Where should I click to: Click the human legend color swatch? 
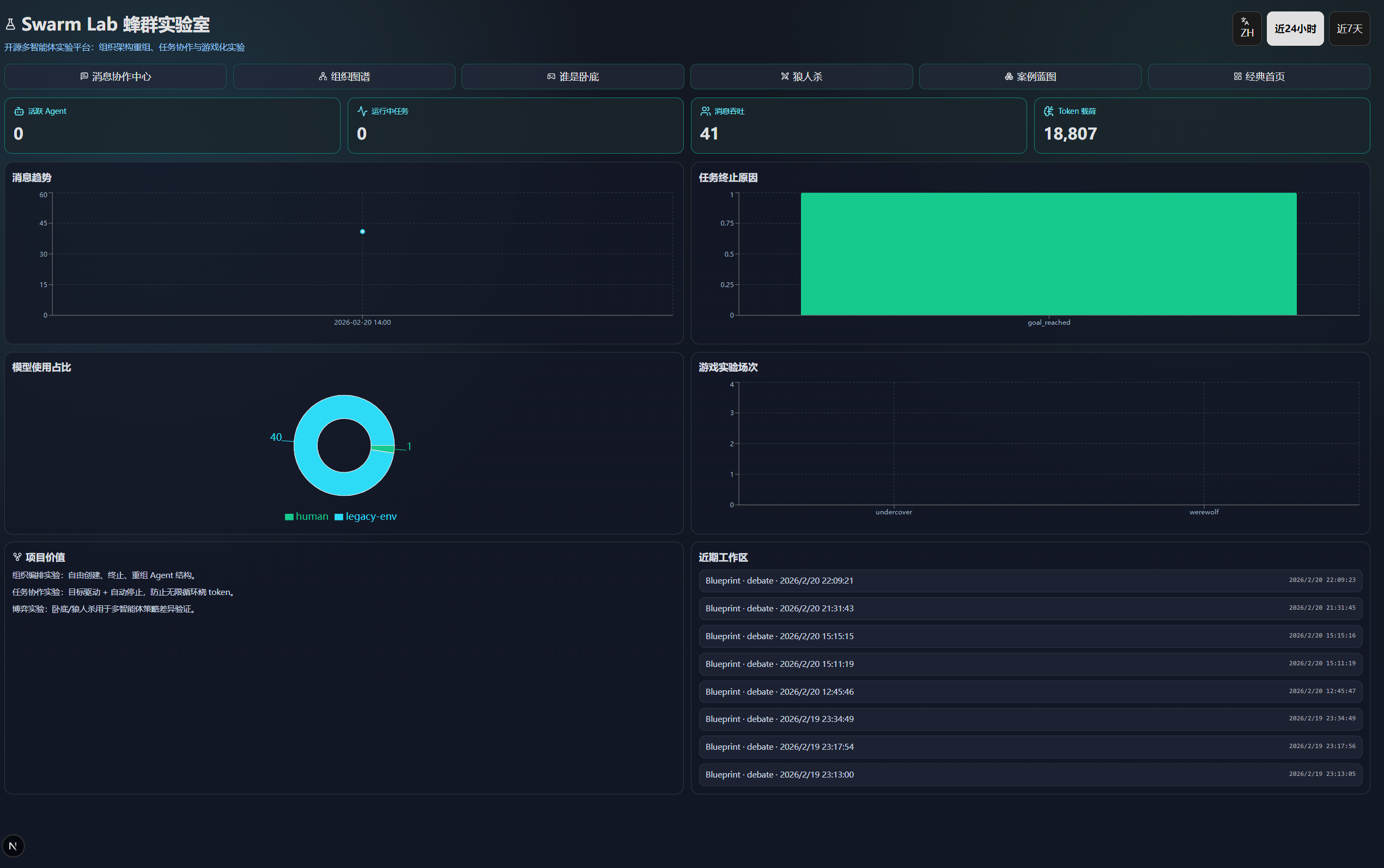point(289,517)
